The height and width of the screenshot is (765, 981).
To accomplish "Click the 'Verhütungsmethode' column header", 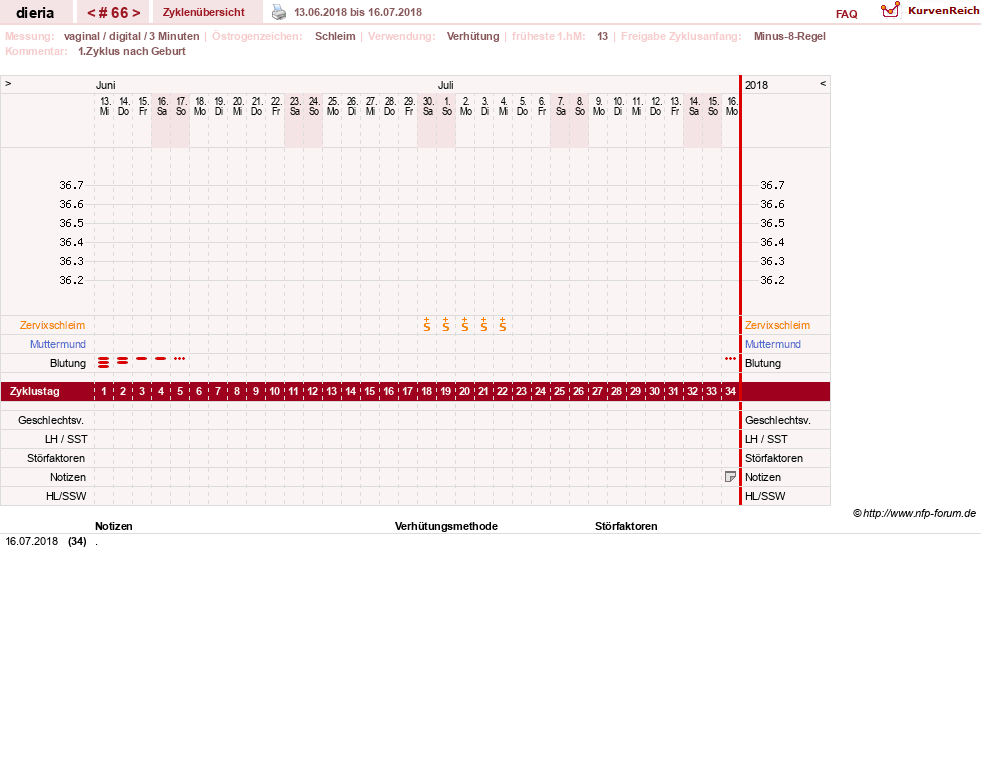I will click(446, 527).
